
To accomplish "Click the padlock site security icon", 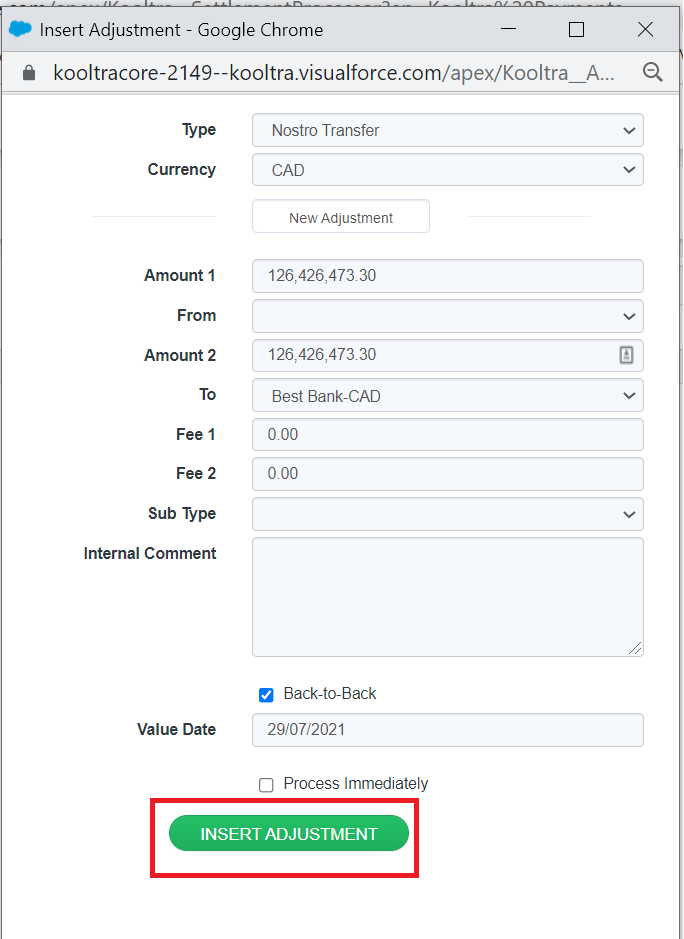I will pyautogui.click(x=28, y=73).
